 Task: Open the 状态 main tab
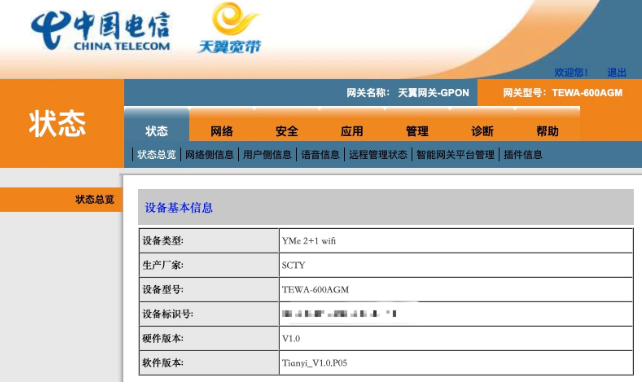click(156, 131)
